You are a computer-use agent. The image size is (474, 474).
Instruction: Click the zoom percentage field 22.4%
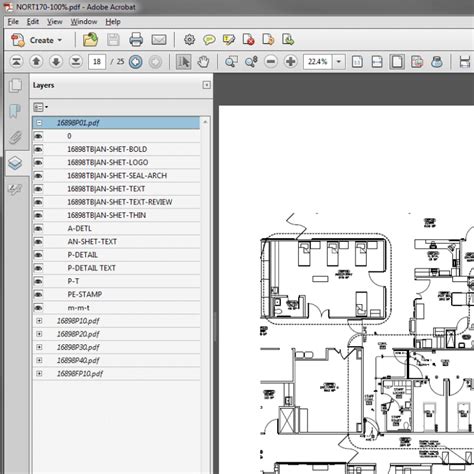[x=317, y=62]
